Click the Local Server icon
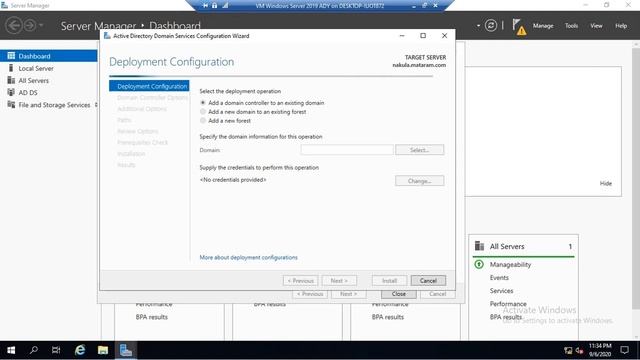The height and width of the screenshot is (360, 640). click(11, 68)
